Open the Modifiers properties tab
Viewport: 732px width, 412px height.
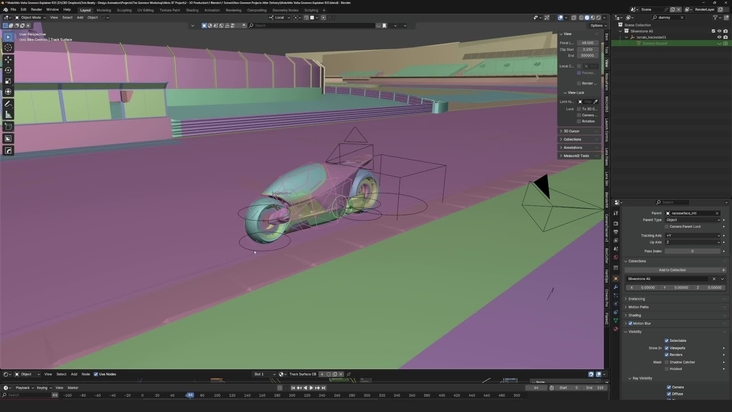(x=616, y=287)
